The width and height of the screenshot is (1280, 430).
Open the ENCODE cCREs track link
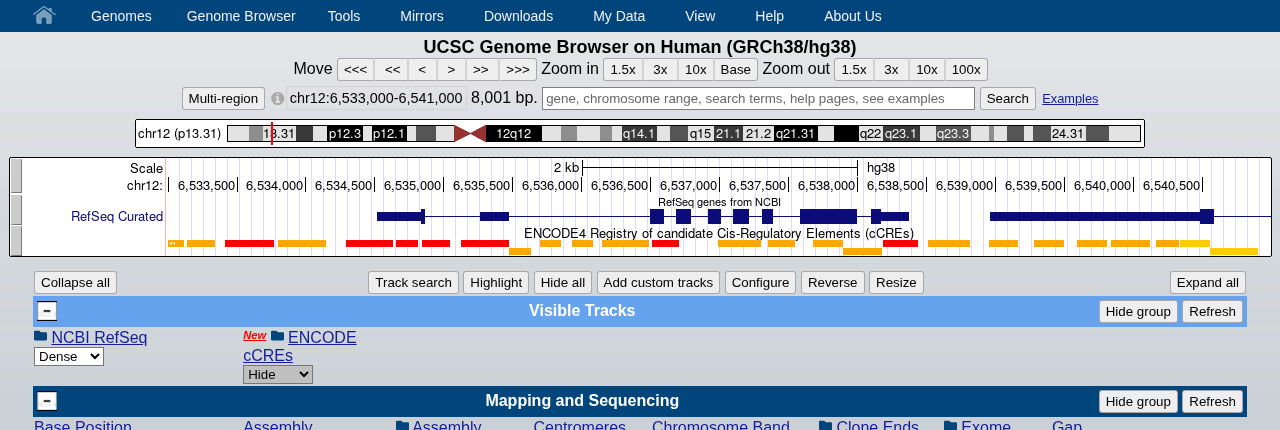pos(300,346)
